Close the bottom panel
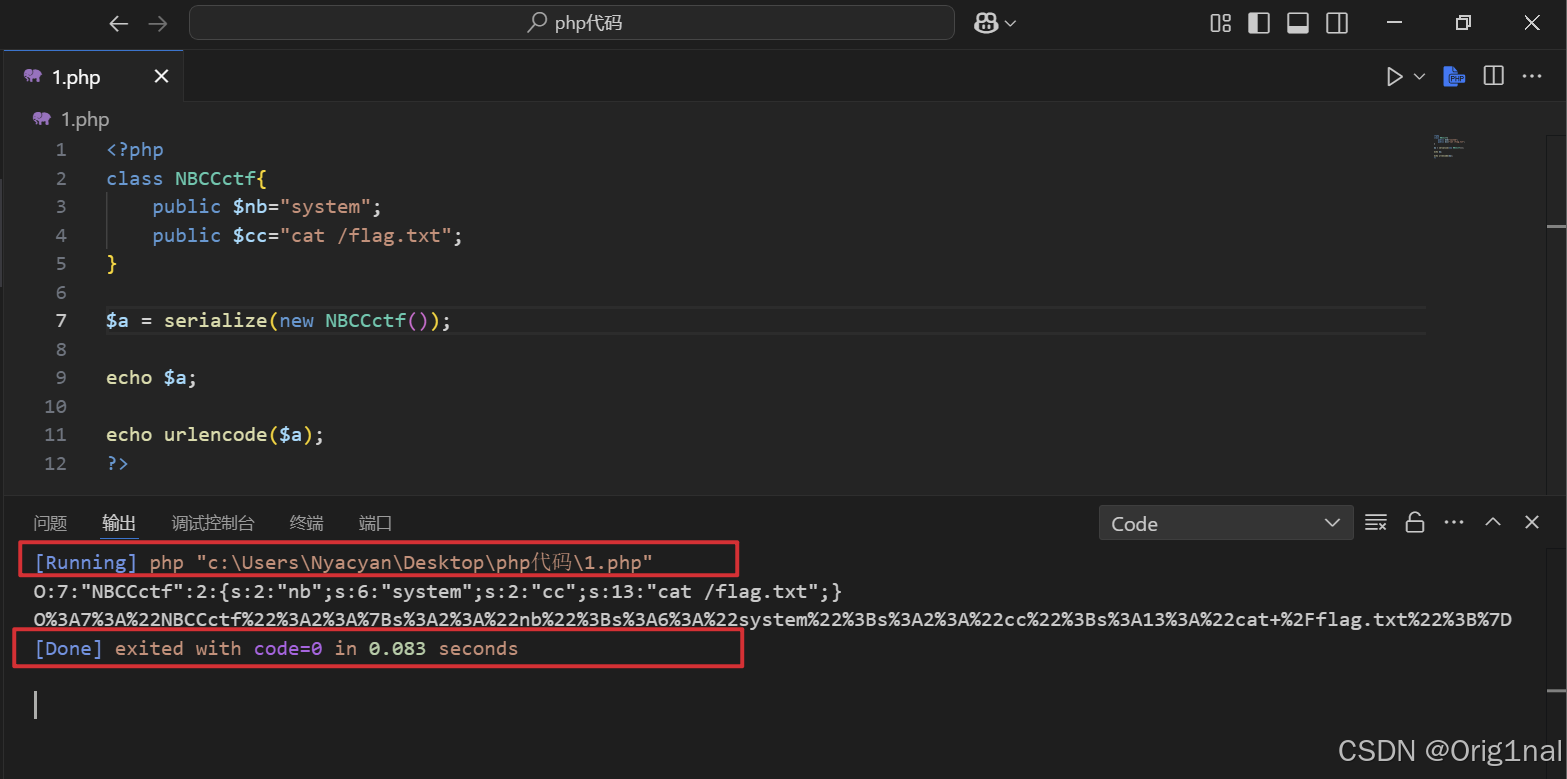This screenshot has width=1567, height=779. (x=1531, y=522)
